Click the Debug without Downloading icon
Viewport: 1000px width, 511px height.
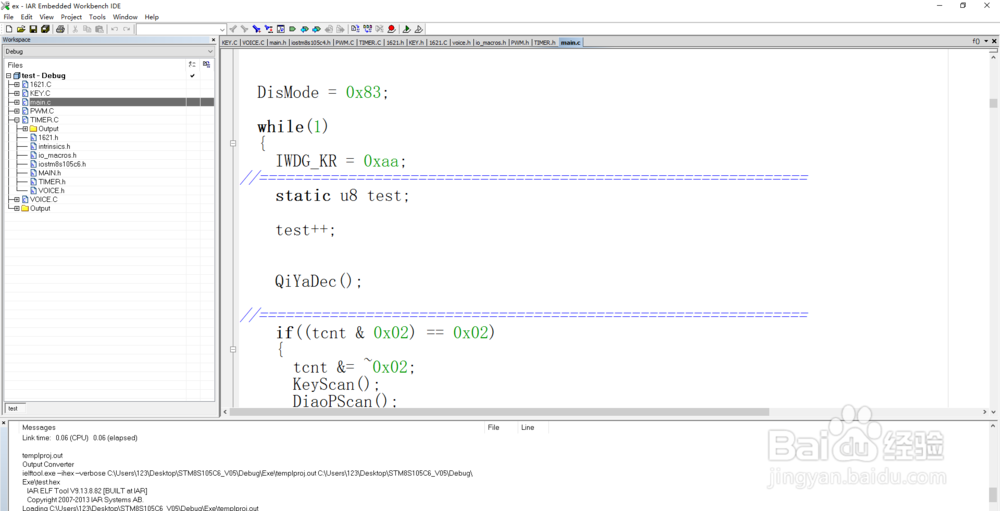pyautogui.click(x=418, y=29)
